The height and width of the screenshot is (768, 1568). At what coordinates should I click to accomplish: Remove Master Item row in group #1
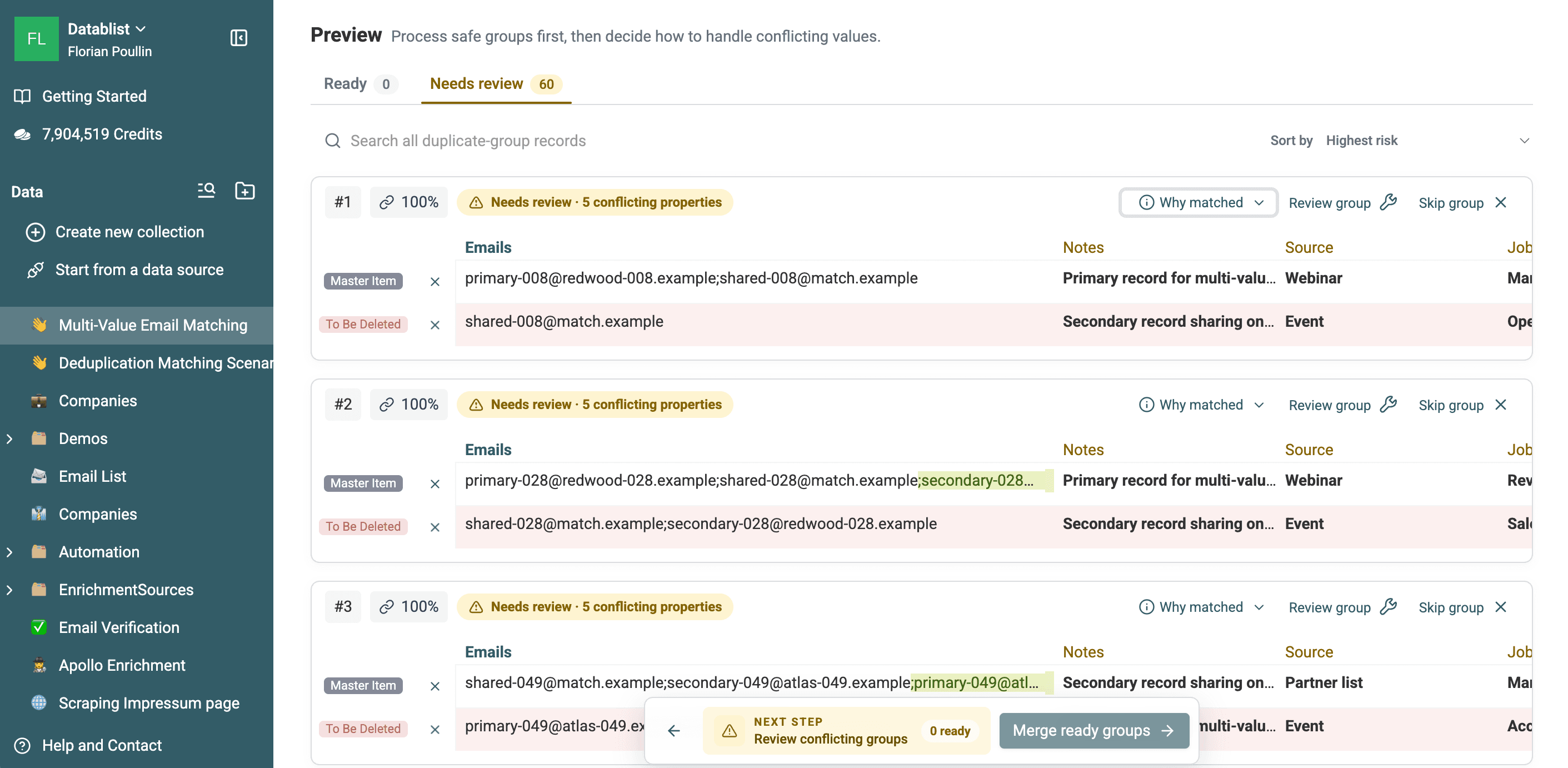(435, 281)
